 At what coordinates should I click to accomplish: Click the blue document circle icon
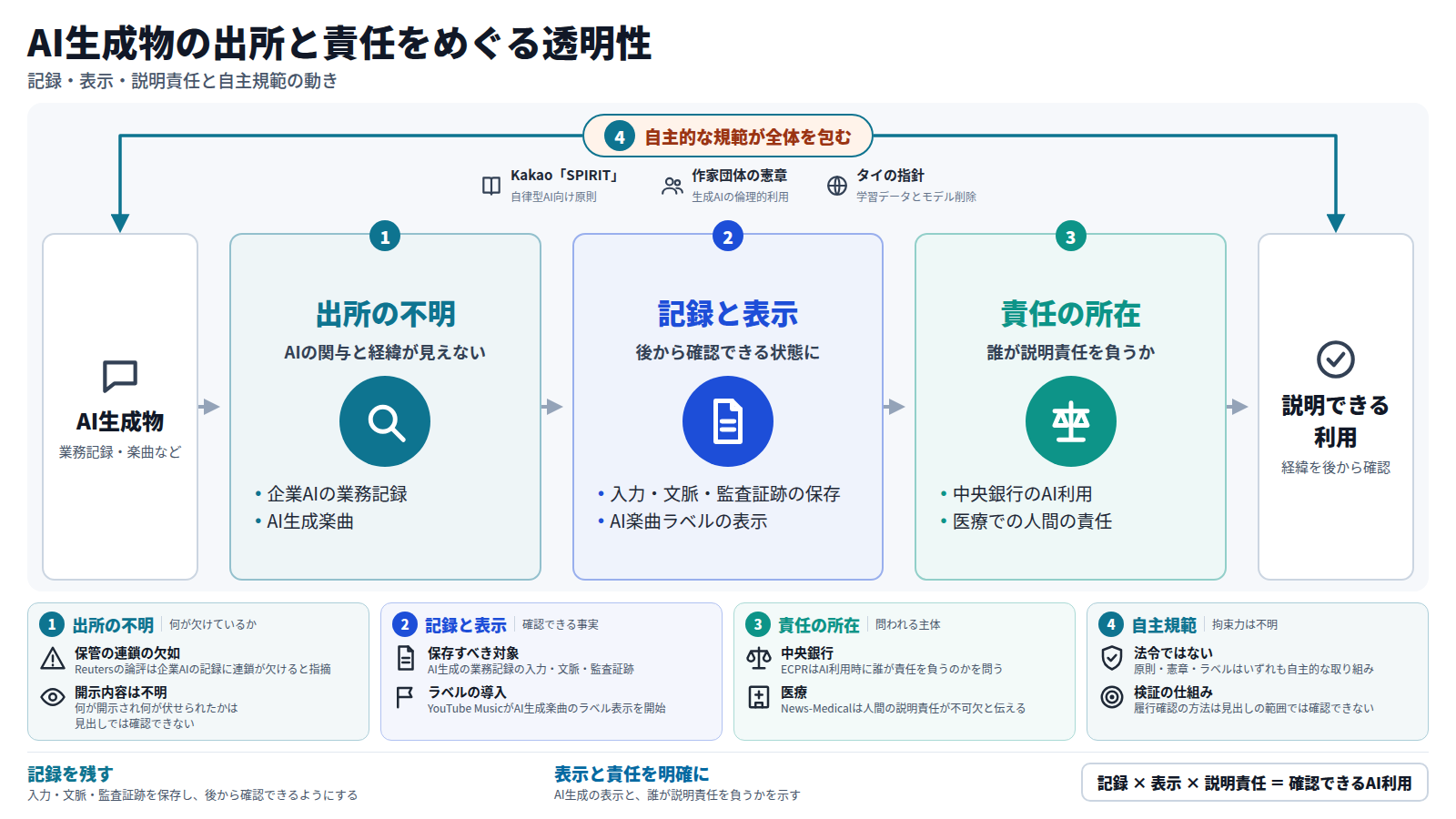tap(728, 421)
